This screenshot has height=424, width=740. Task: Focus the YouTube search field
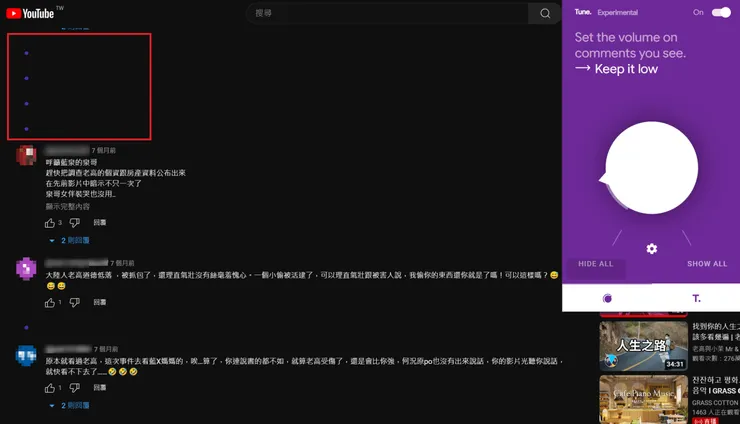[x=387, y=13]
